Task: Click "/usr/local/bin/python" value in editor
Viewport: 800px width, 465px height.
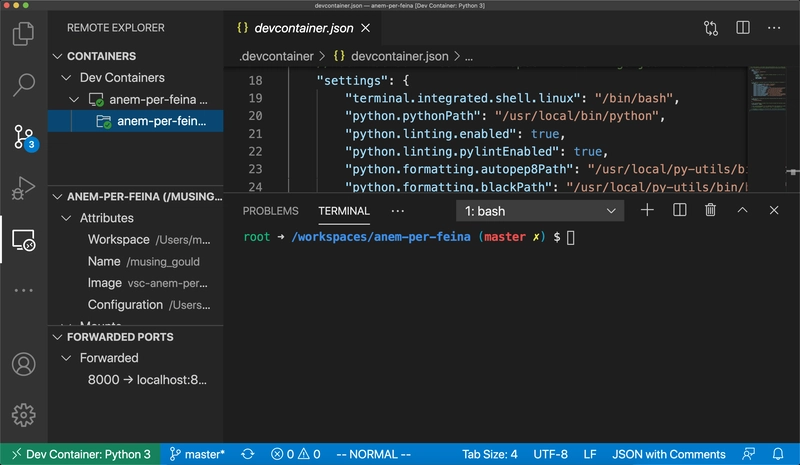Action: (x=577, y=116)
